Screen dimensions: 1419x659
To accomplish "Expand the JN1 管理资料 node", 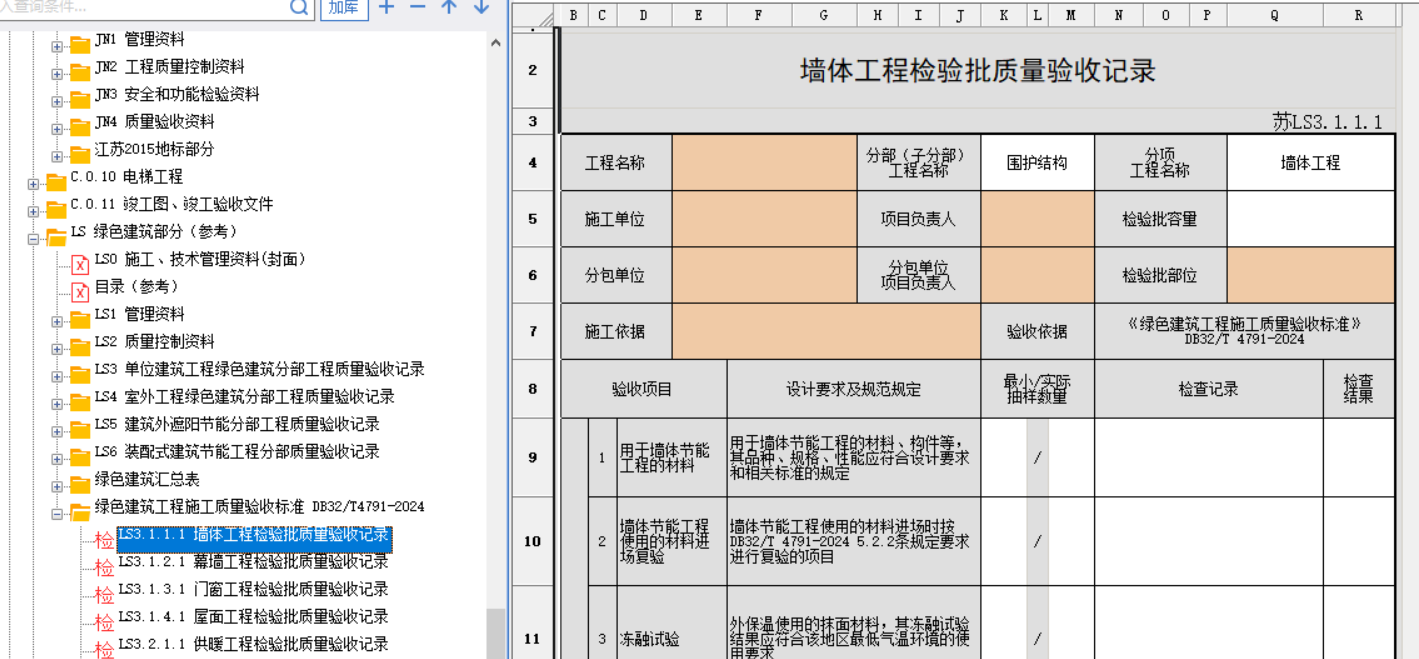I will tap(57, 46).
